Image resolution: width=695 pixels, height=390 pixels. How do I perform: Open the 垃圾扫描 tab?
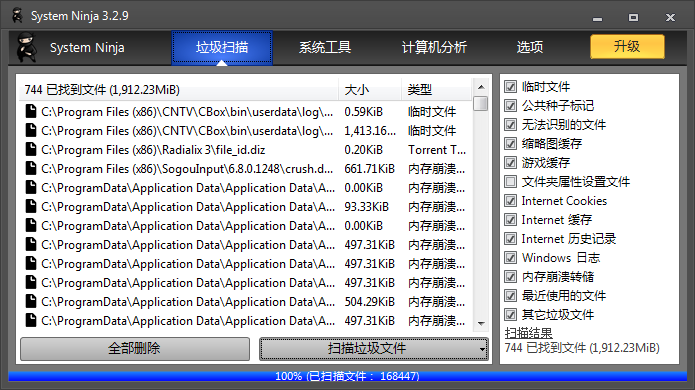222,47
